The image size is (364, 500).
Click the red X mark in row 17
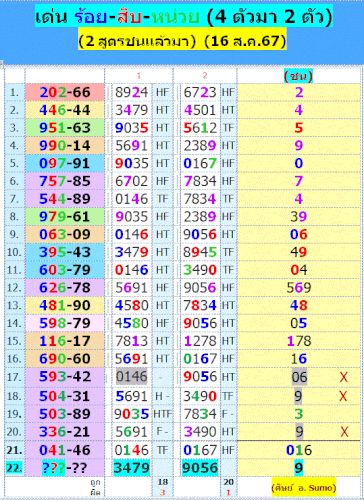(x=344, y=377)
